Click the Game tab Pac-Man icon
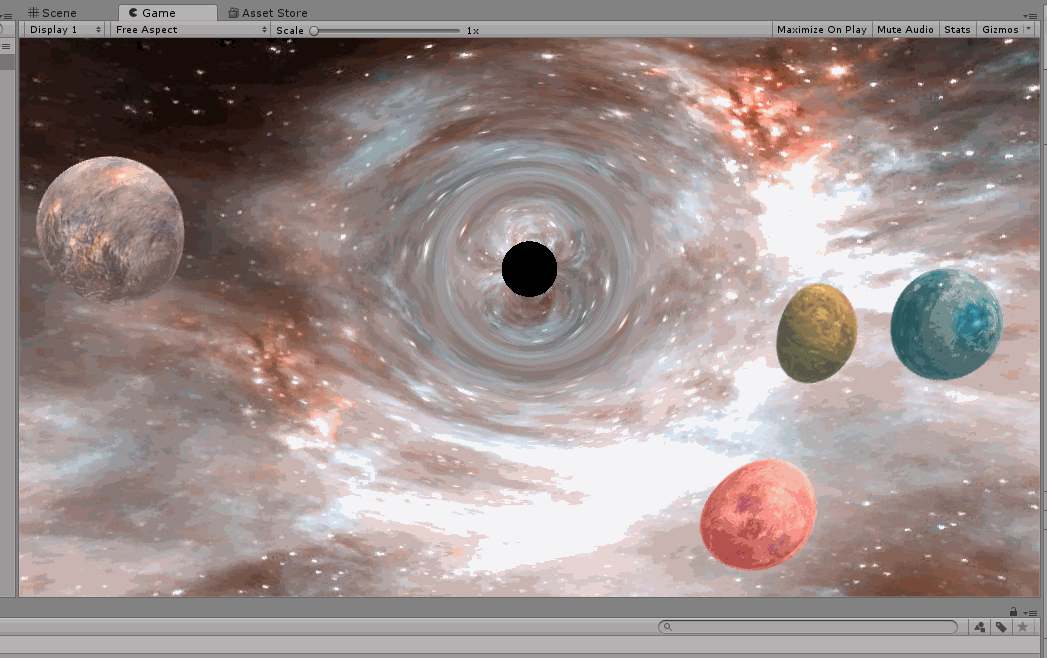The height and width of the screenshot is (658, 1047). click(133, 13)
